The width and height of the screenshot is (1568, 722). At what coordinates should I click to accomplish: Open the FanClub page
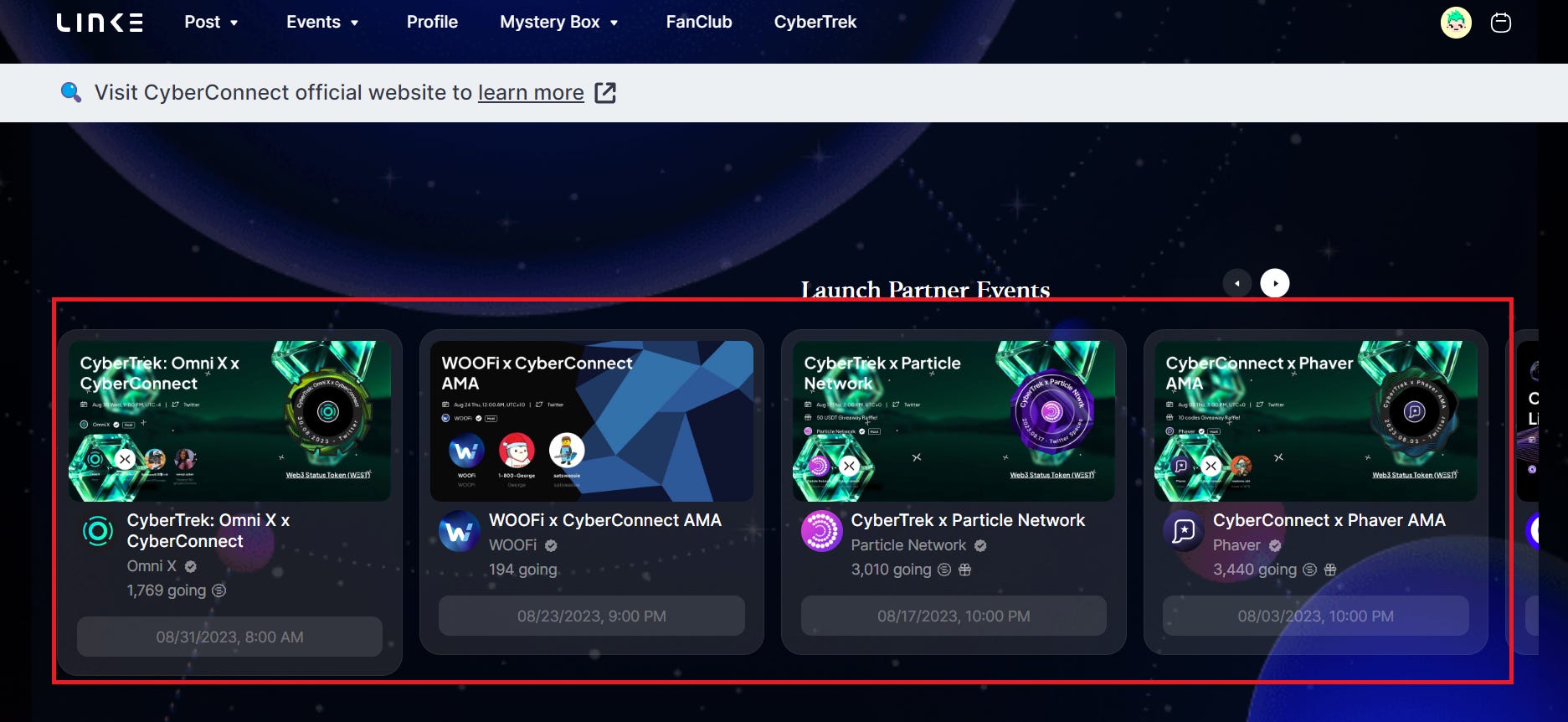pyautogui.click(x=699, y=22)
